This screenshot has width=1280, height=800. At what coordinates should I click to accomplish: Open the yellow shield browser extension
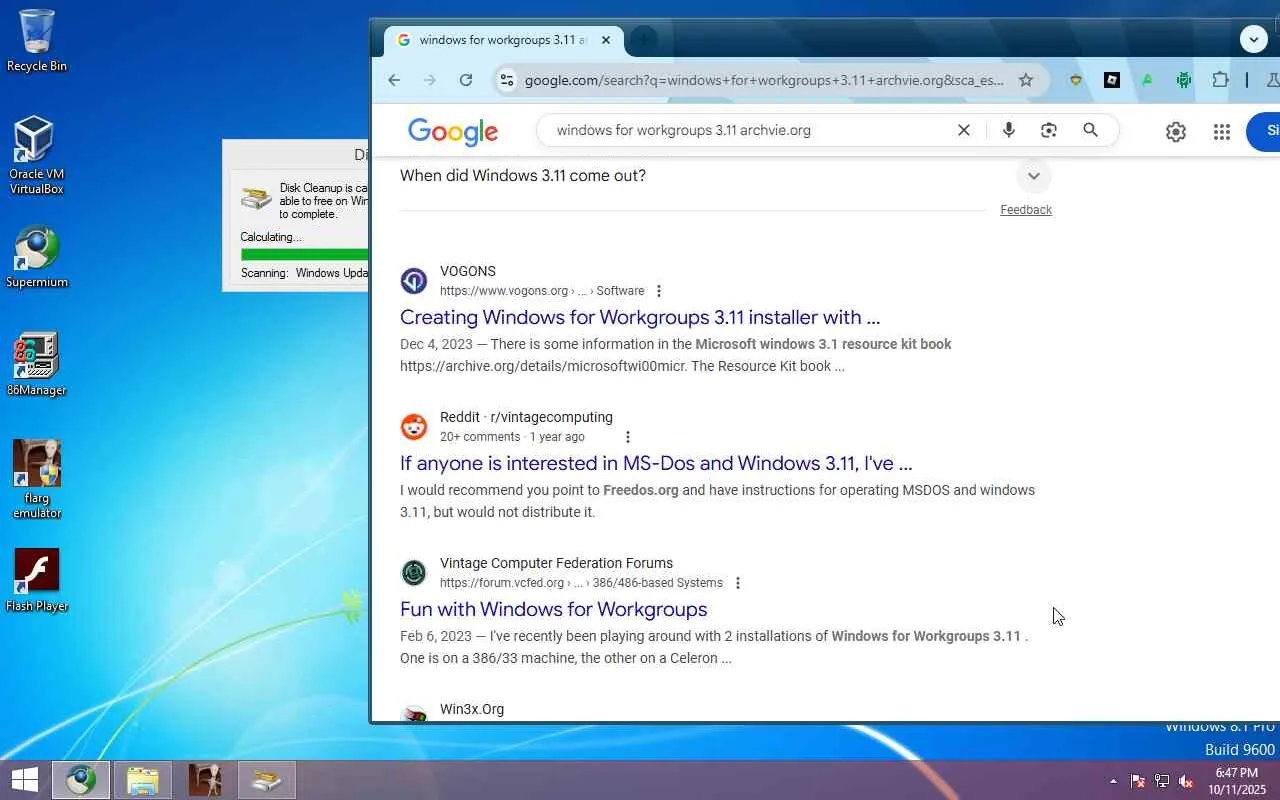pos(1076,80)
